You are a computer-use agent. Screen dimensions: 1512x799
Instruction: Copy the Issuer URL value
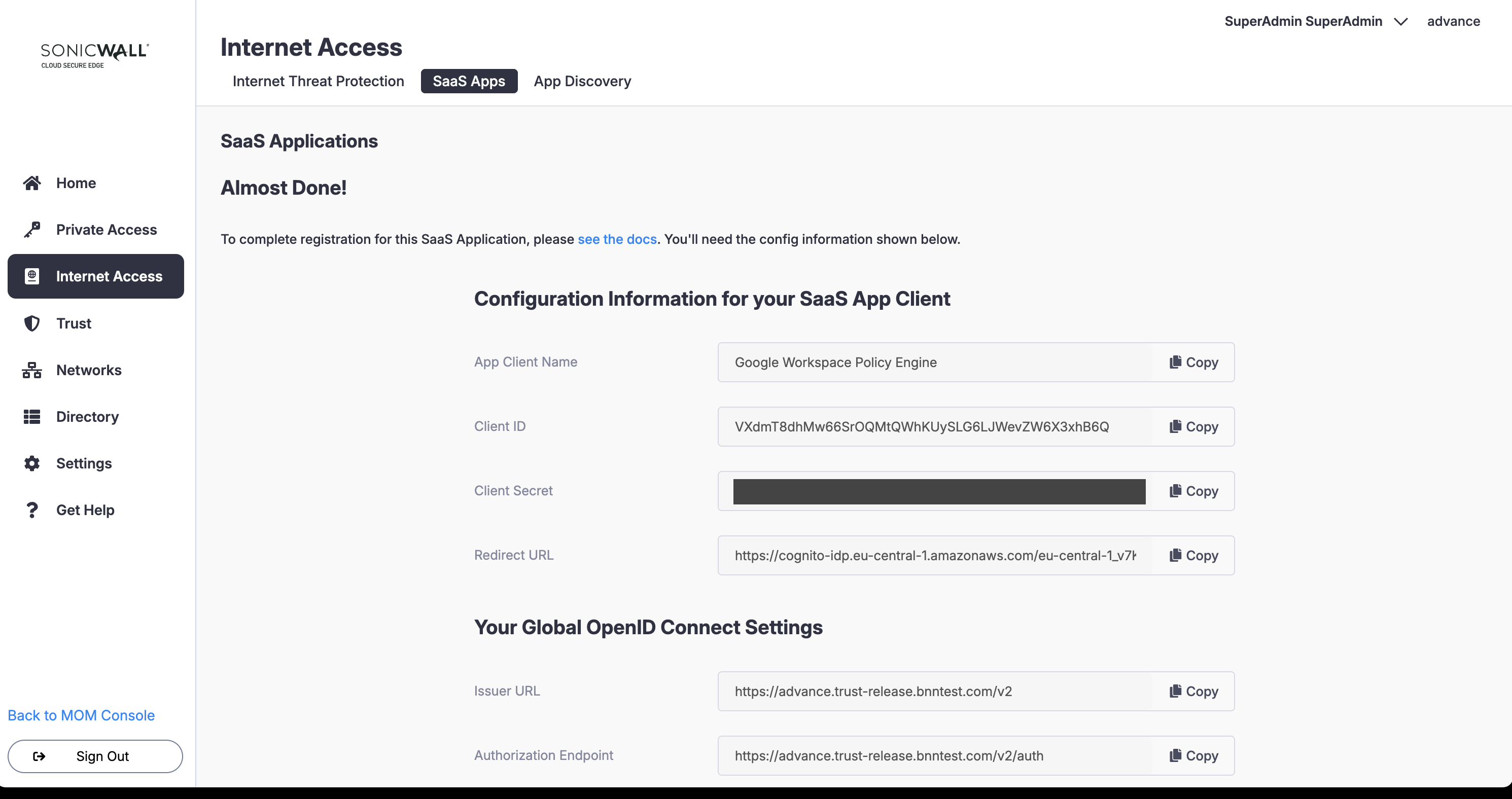(1193, 692)
